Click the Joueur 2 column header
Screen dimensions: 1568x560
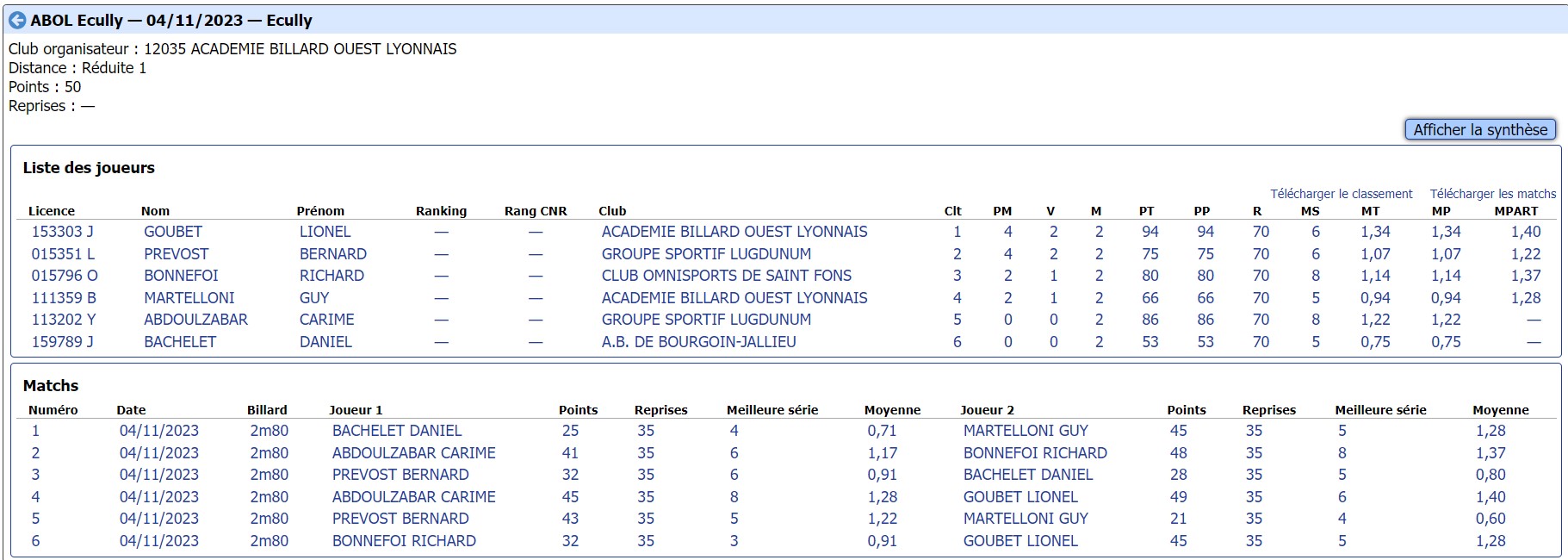click(x=987, y=410)
